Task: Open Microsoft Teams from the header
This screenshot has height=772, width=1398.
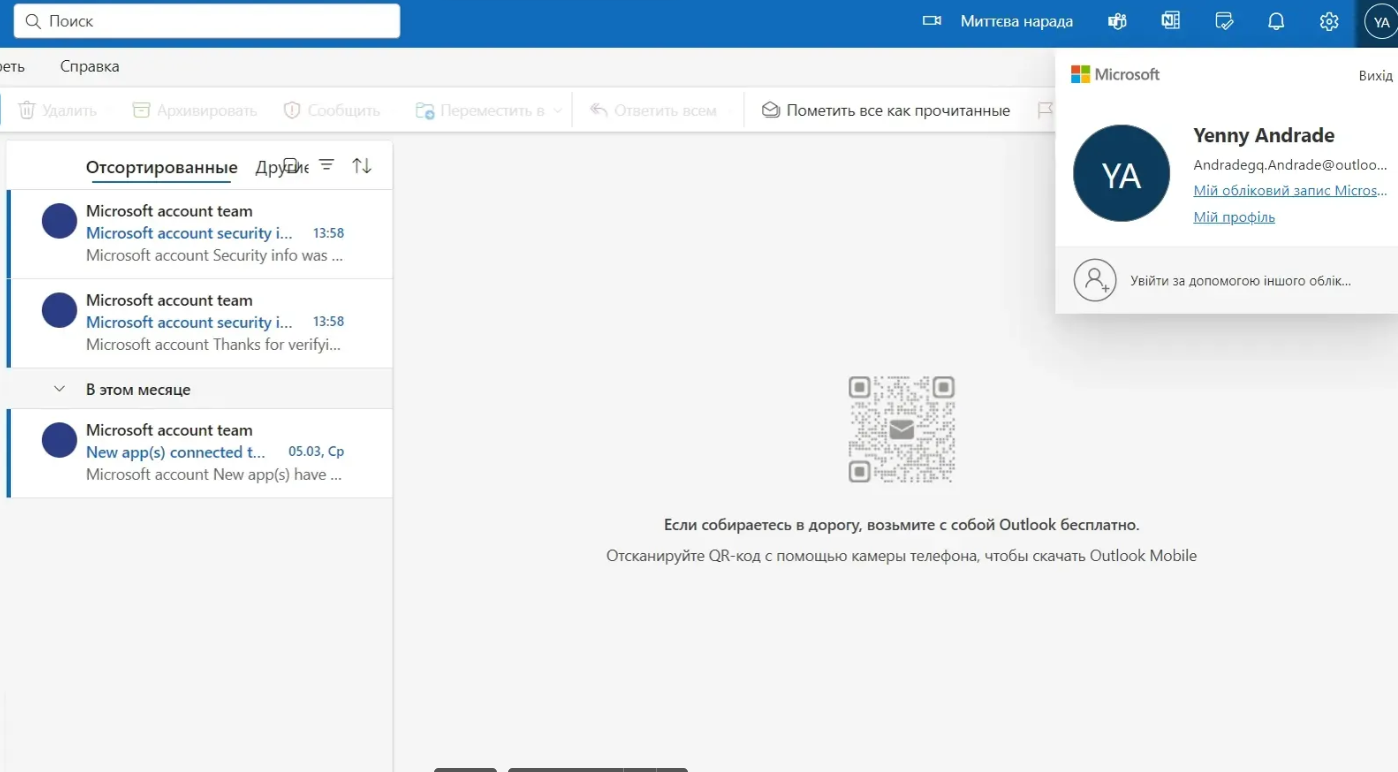Action: [x=1118, y=21]
